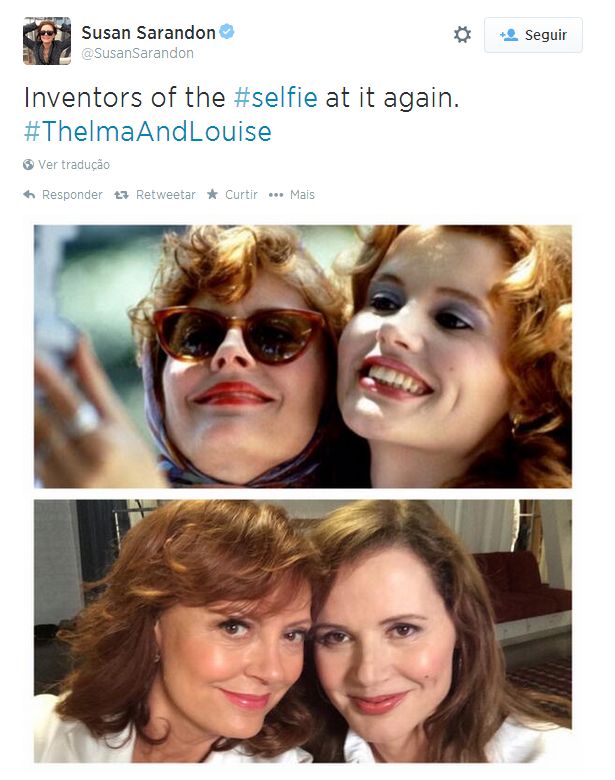Click the retweet arrows icon
The height and width of the screenshot is (780, 615).
[x=121, y=195]
